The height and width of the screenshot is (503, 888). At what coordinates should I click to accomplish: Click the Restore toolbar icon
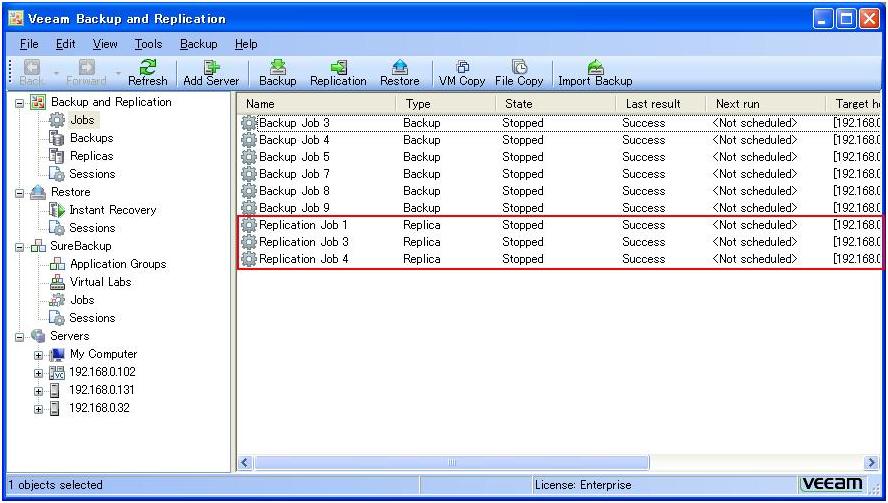[400, 67]
